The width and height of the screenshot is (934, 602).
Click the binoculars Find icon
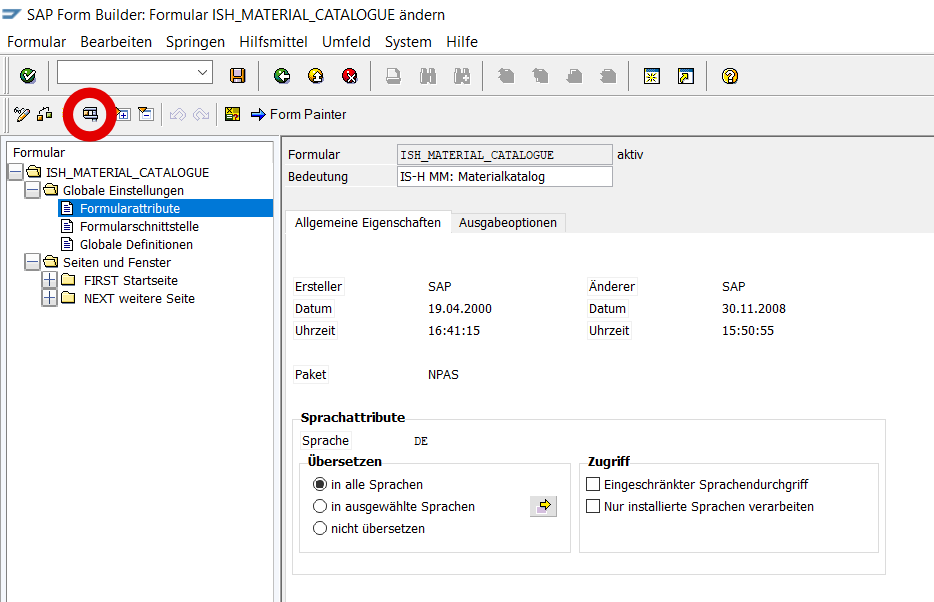point(428,76)
